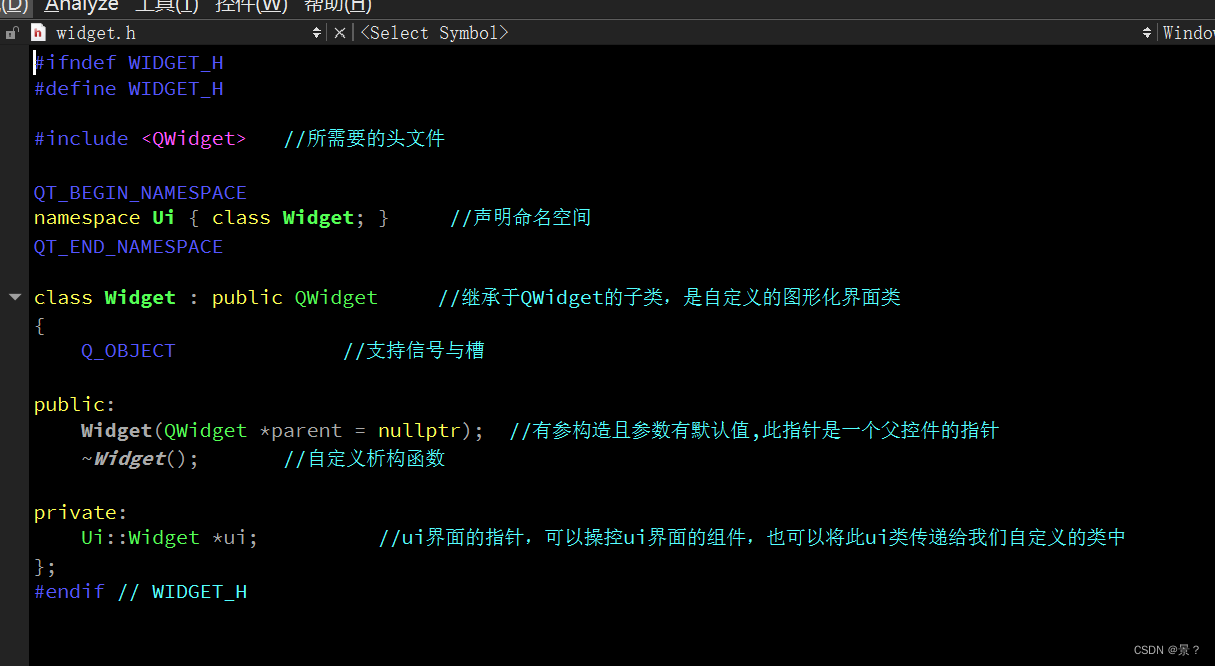Click the Window label at top right
This screenshot has height=666, width=1215.
coord(1192,32)
